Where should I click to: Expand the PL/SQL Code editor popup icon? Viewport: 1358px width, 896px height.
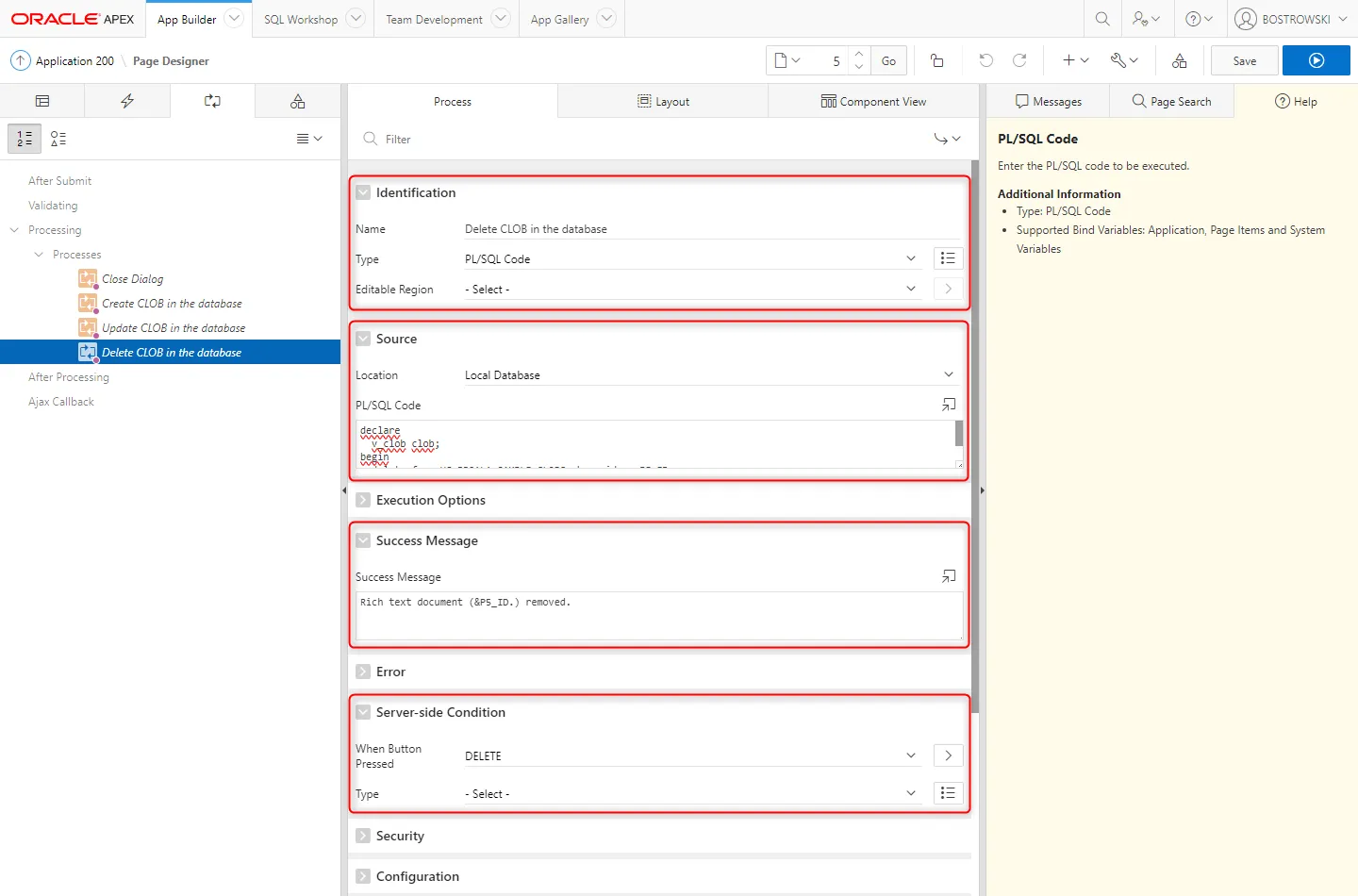[949, 405]
